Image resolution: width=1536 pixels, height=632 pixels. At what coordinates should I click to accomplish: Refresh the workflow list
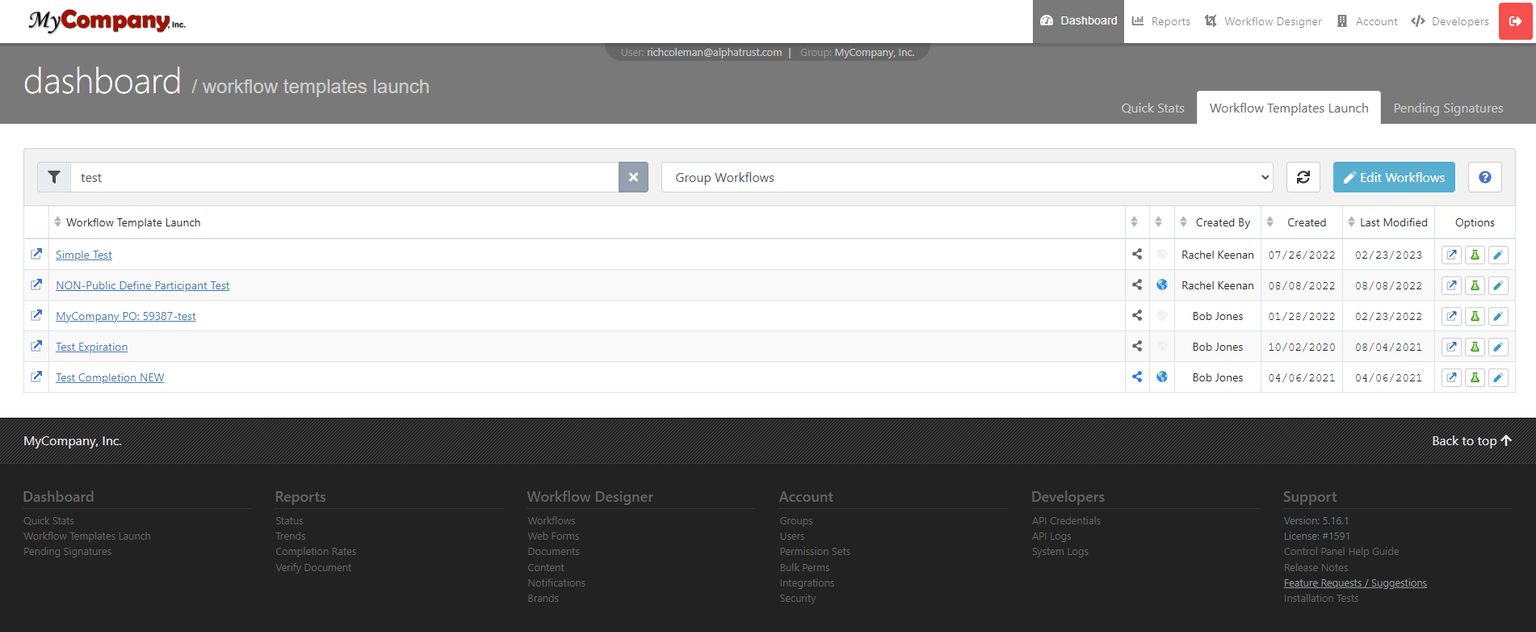(1303, 177)
